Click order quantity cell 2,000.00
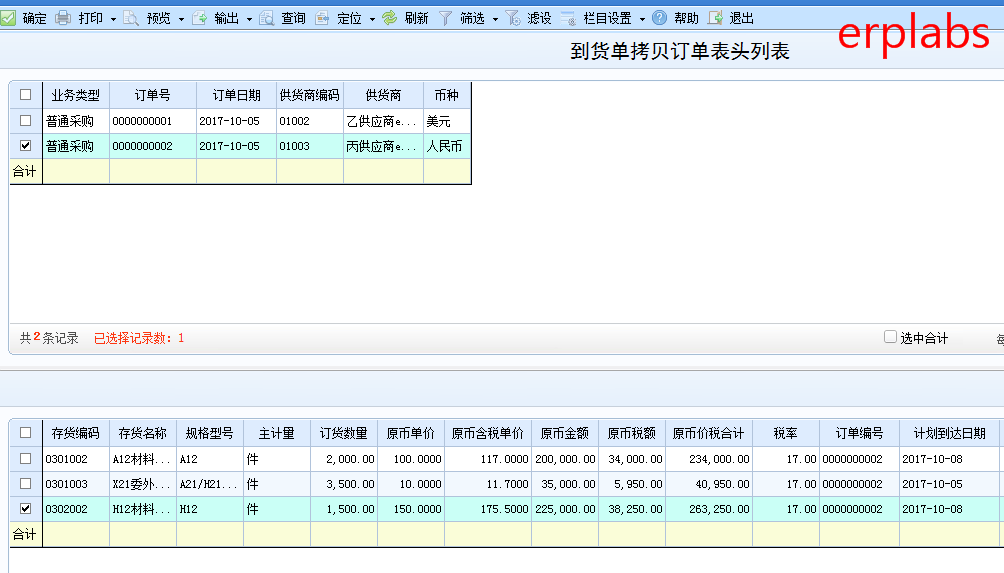This screenshot has height=573, width=1004. coord(344,459)
